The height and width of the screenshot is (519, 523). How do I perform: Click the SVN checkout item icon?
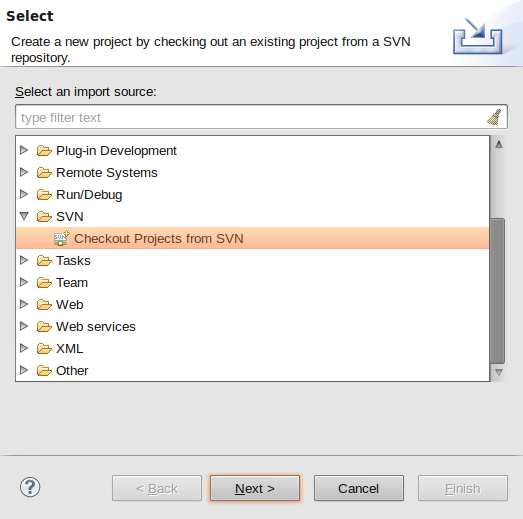tap(62, 238)
